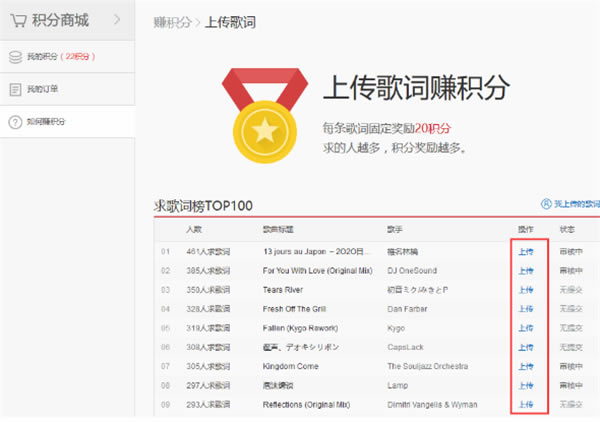Image resolution: width=600 pixels, height=422 pixels.
Task: Click the 293人求歌词 count
Action: click(208, 405)
